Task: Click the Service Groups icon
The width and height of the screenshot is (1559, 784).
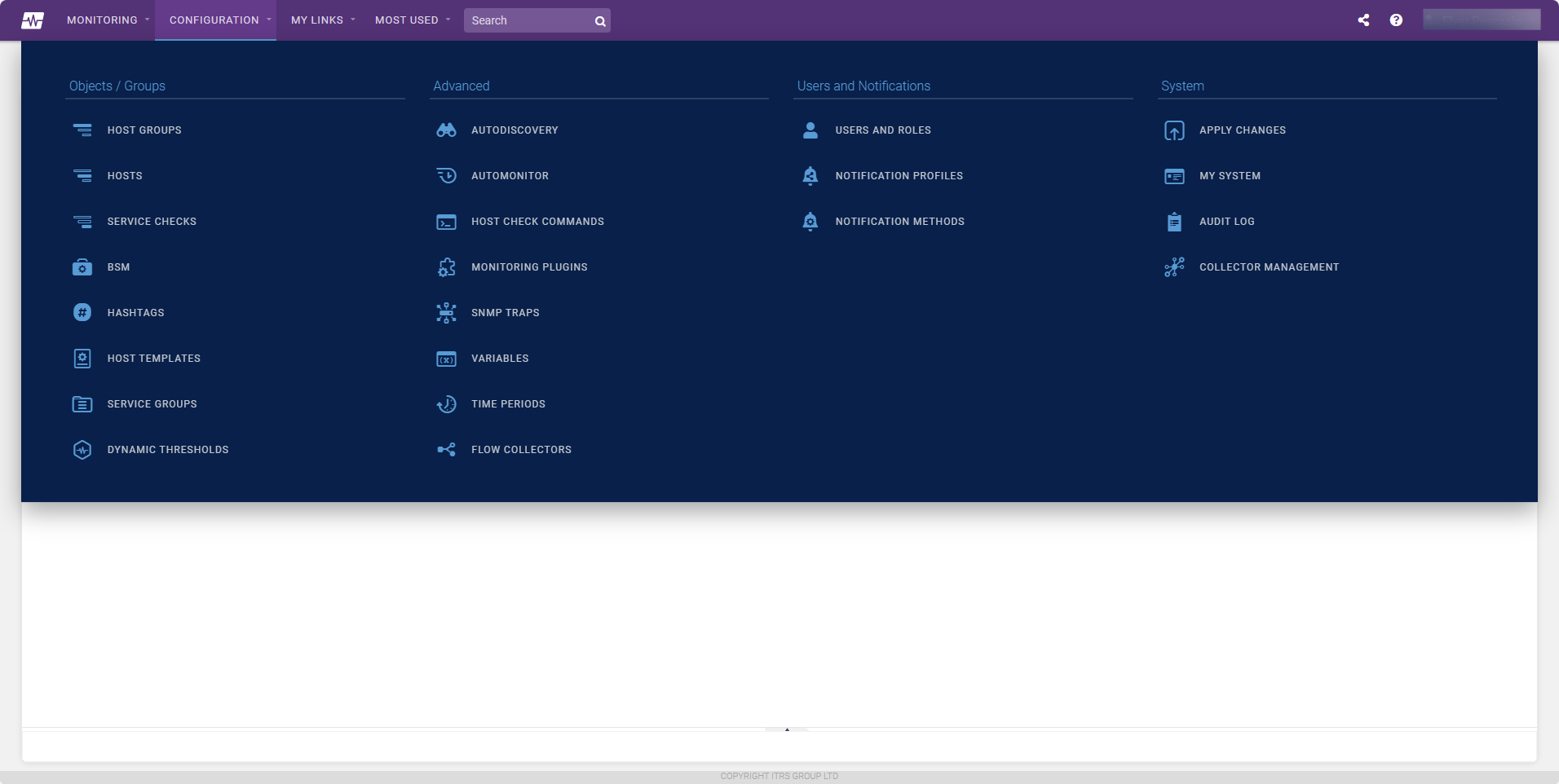Action: 82,404
